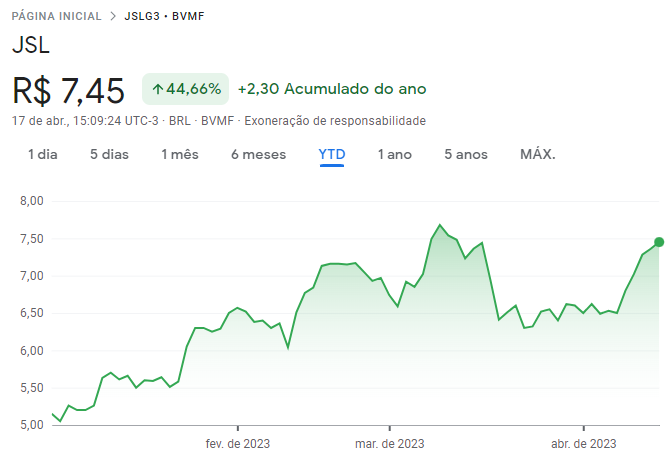Viewport: 670px width, 456px height.
Task: Click the R$ 7,45 price value
Action: [68, 91]
